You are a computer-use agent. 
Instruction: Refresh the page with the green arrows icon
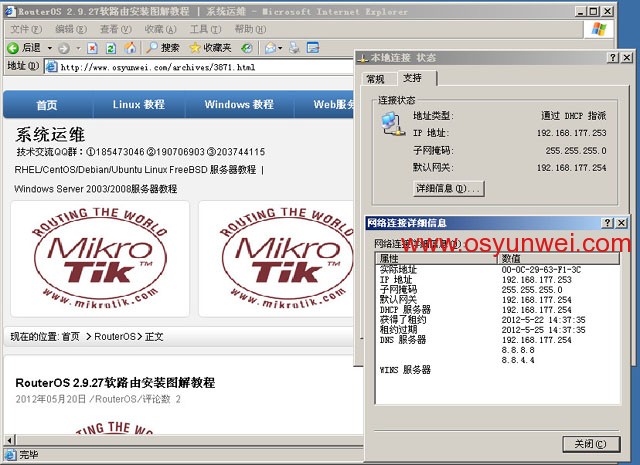[x=111, y=48]
